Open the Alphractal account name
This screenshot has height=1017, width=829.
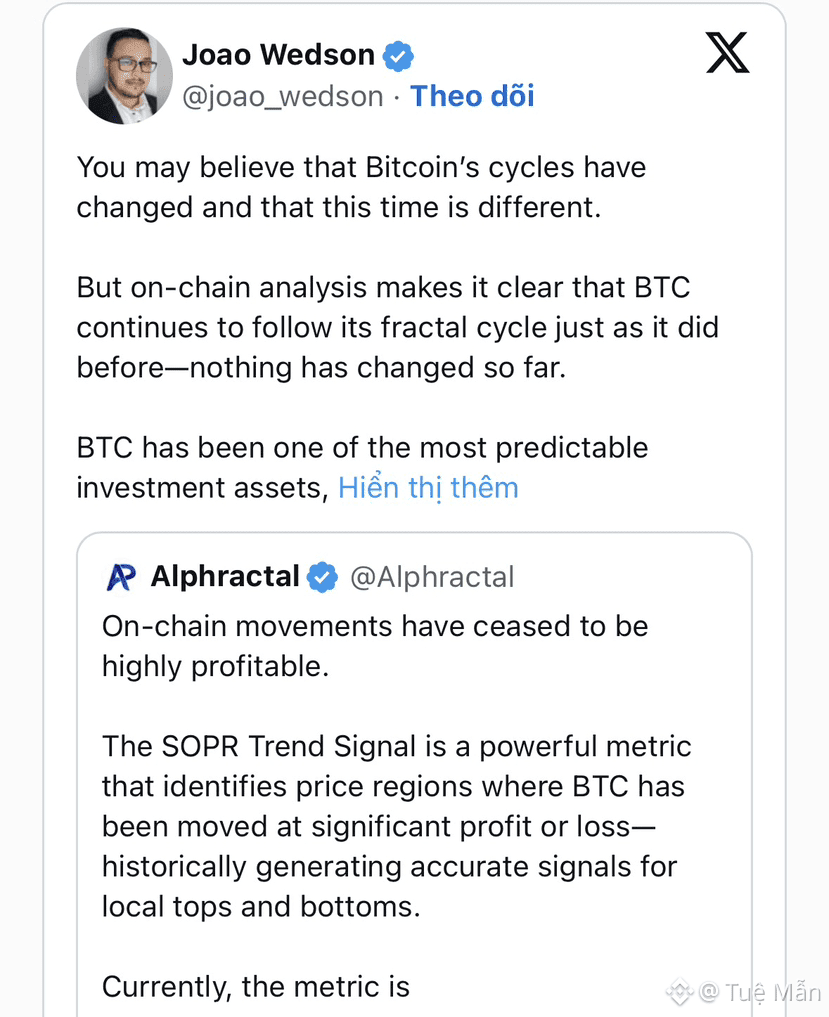pos(225,577)
